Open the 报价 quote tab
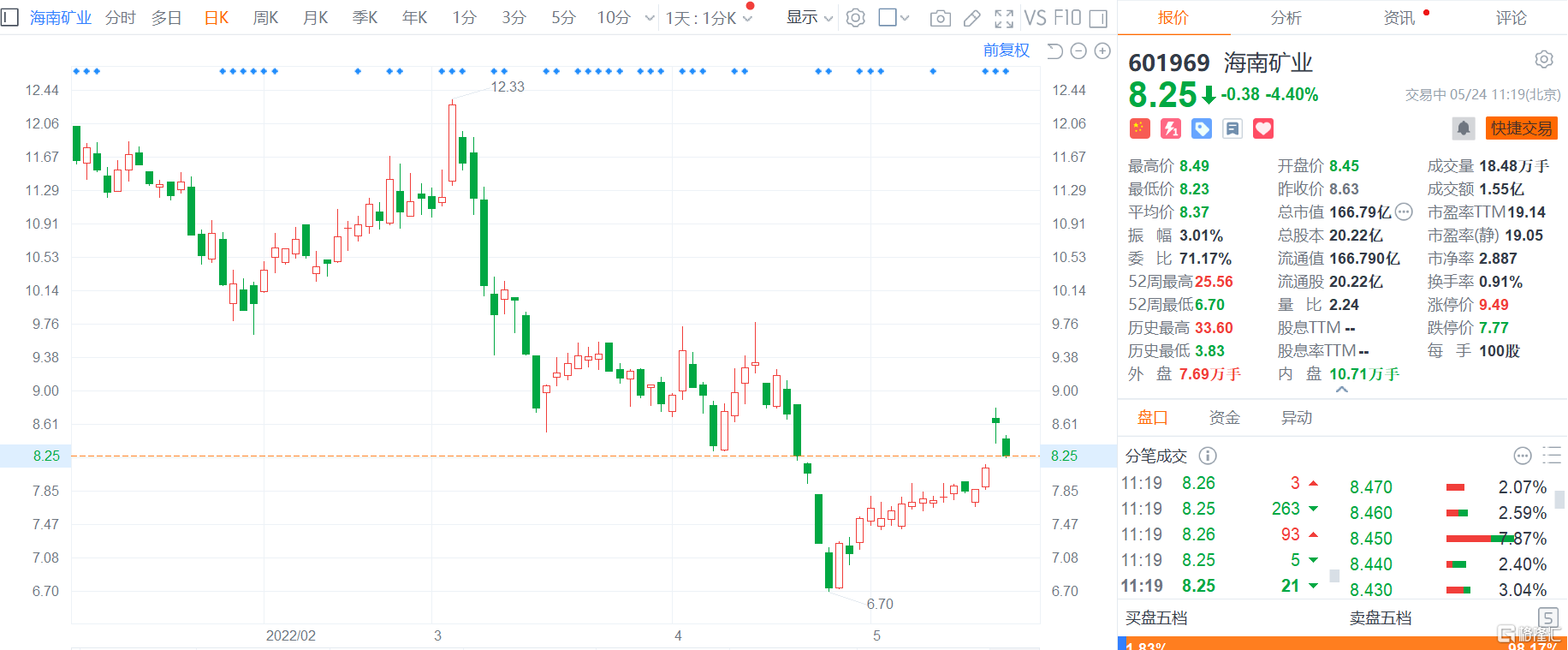This screenshot has width=1568, height=650. tap(1173, 18)
